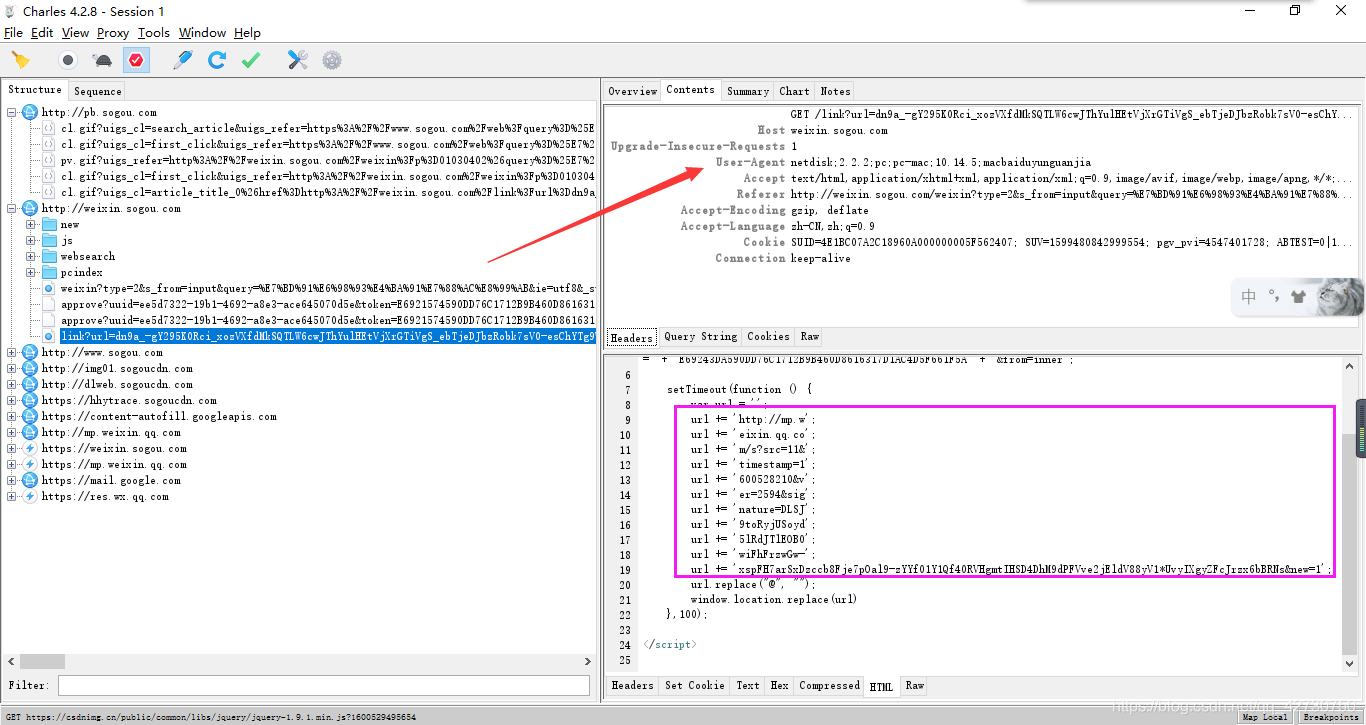Click the Referer header row
Screen dimensions: 1366x725
(x=982, y=194)
